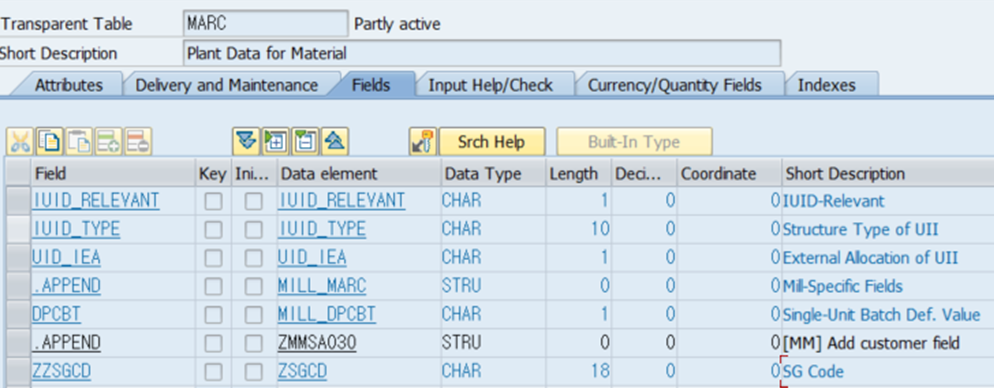The width and height of the screenshot is (994, 388).
Task: Select row via selector beside IUID_RELEVANT
Action: (18, 202)
